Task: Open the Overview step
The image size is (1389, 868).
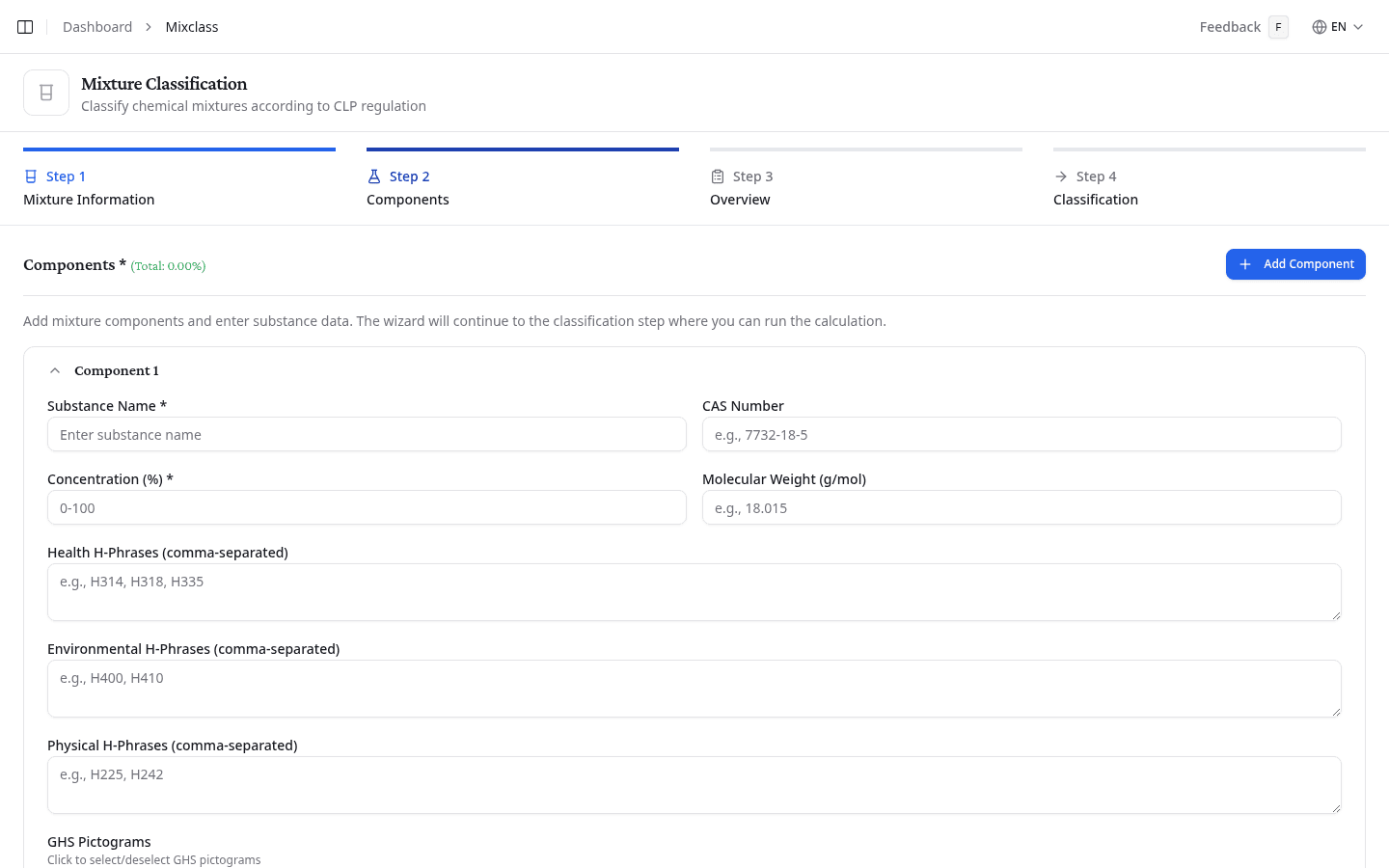Action: pyautogui.click(x=740, y=200)
